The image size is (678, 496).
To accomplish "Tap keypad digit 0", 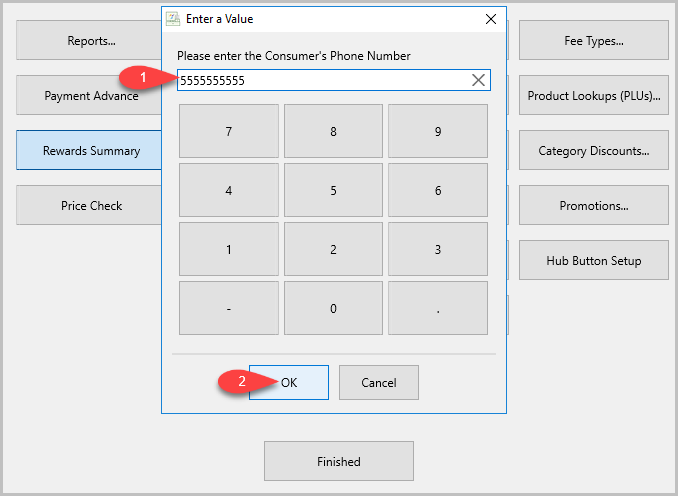I will point(333,308).
